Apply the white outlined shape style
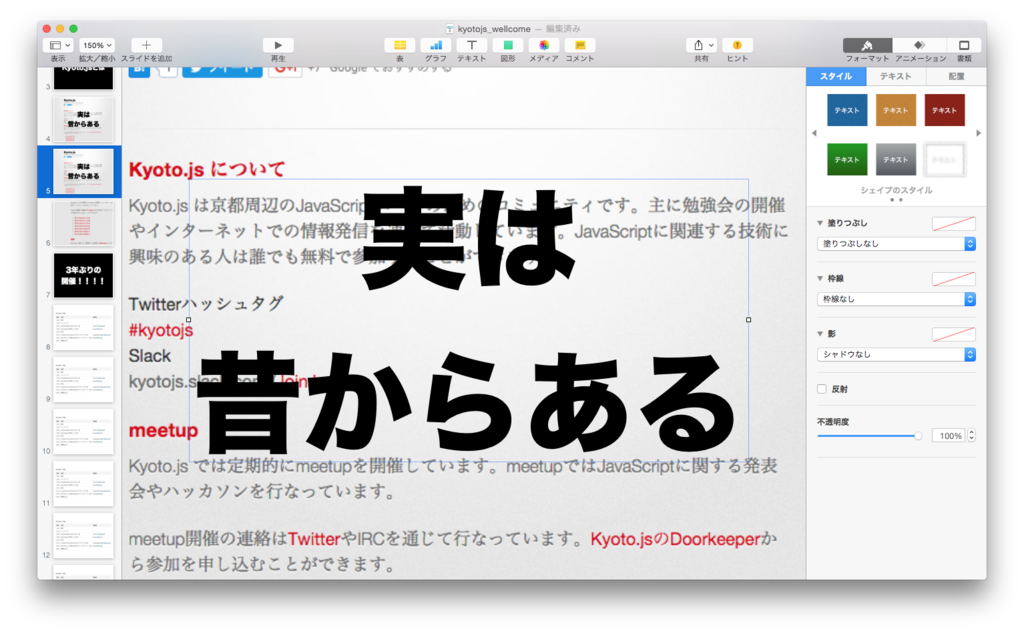 (944, 159)
